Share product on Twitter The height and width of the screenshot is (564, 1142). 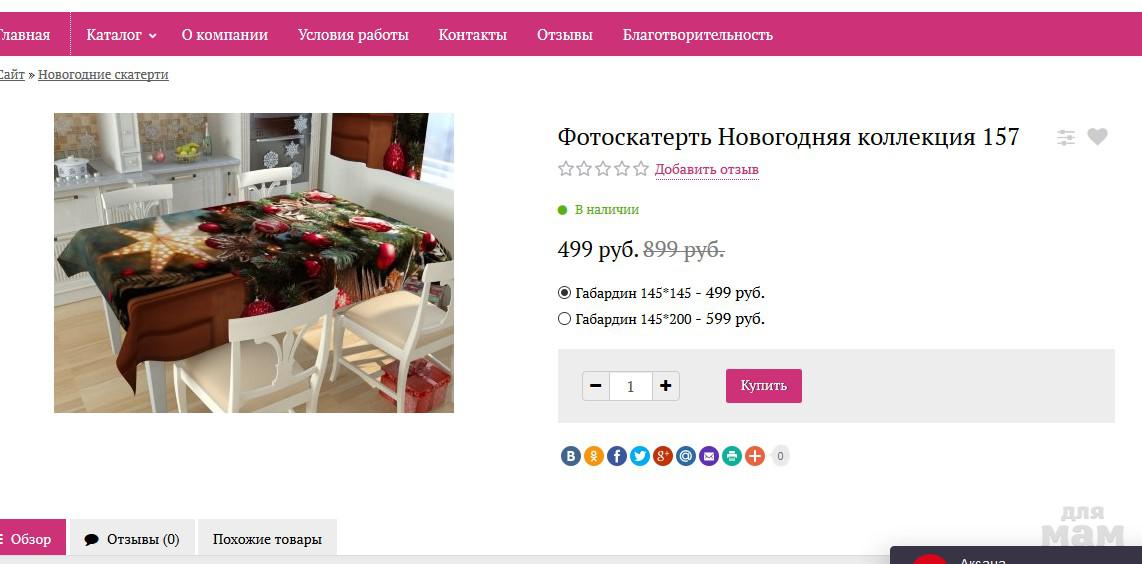tap(639, 456)
